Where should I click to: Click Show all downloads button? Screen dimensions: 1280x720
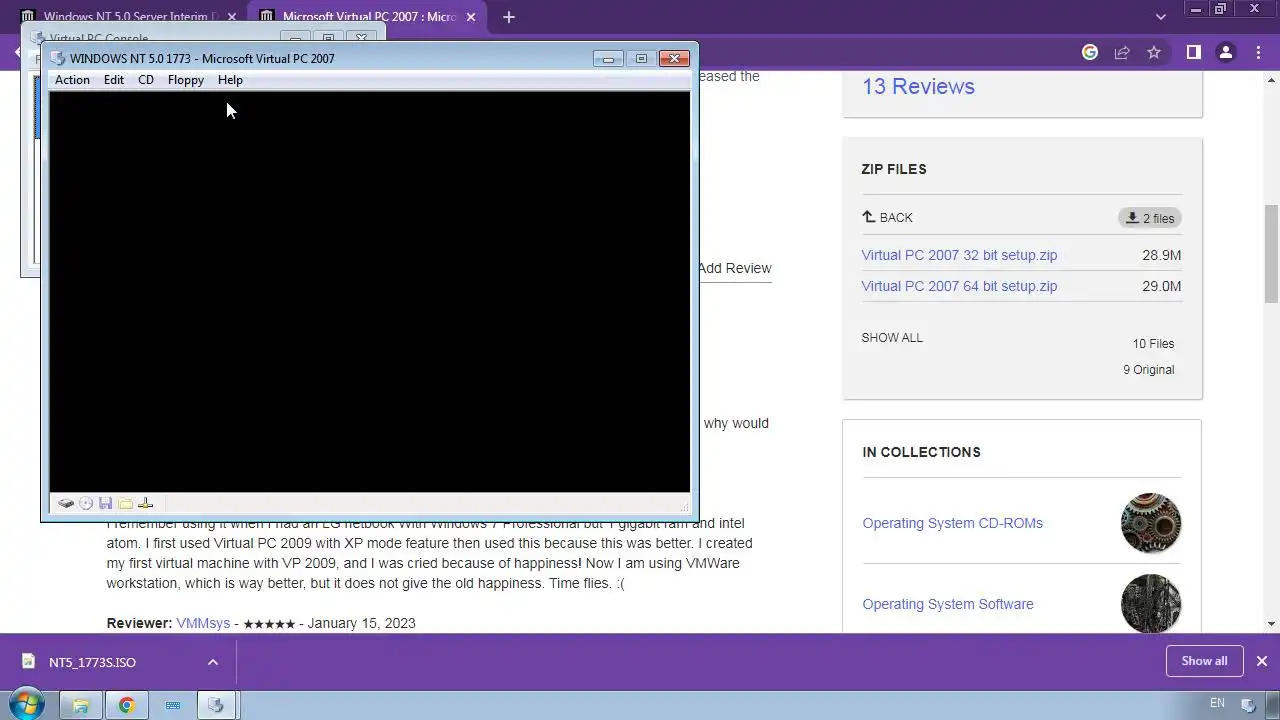pyautogui.click(x=1204, y=661)
